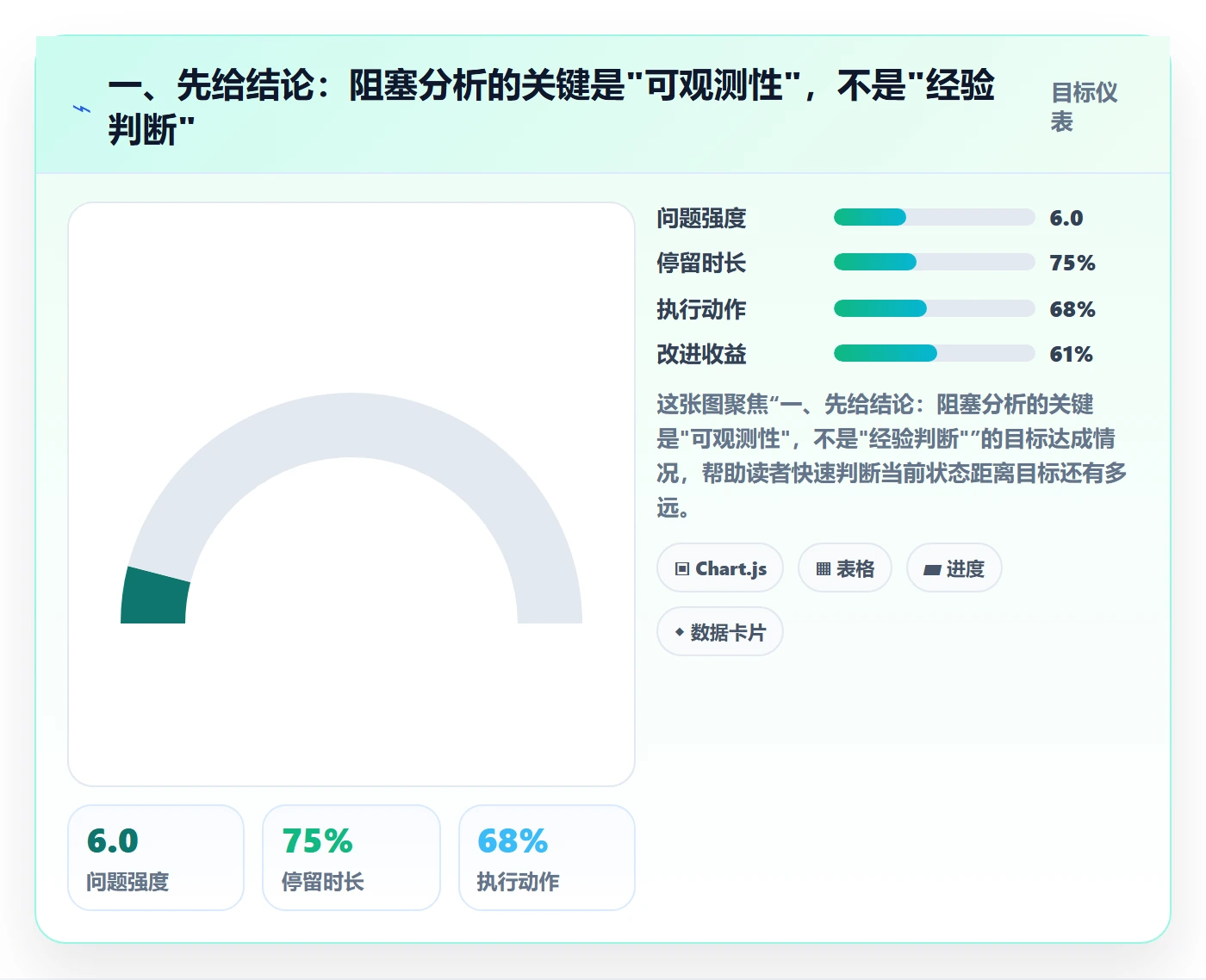The height and width of the screenshot is (980, 1206).
Task: Select the 75% 停留时长 stat card
Action: (x=351, y=858)
